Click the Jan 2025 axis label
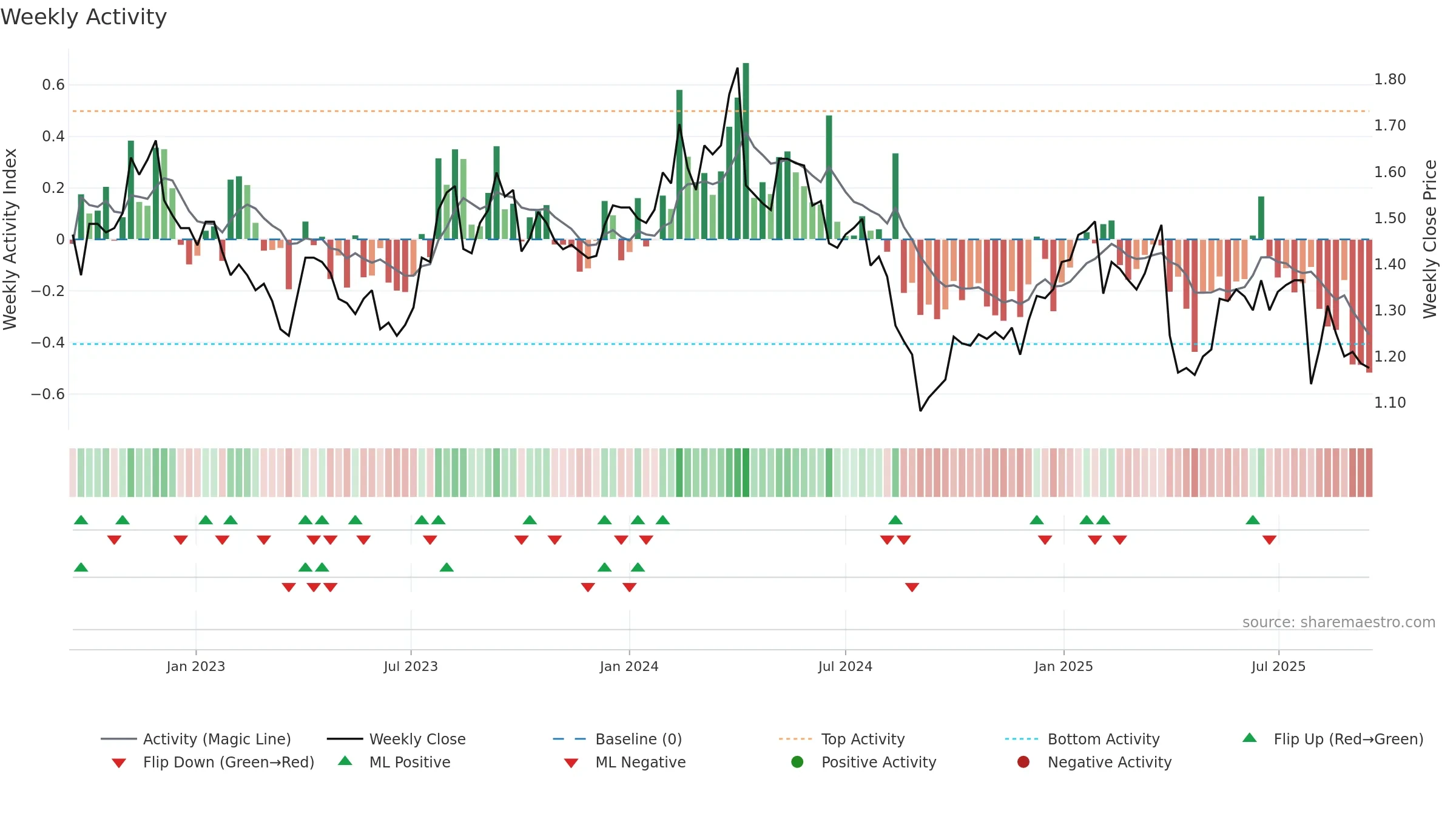This screenshot has width=1456, height=819. (1063, 667)
